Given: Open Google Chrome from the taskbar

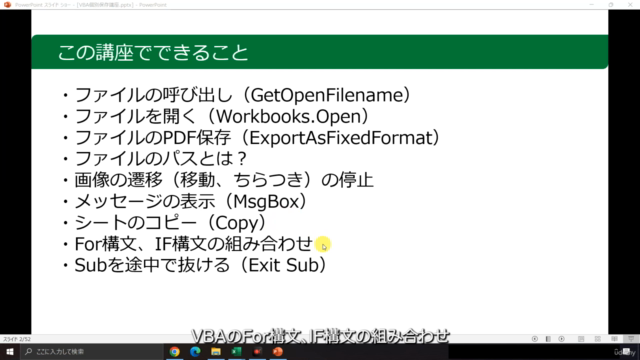Looking at the screenshot, I should click(x=175, y=351).
